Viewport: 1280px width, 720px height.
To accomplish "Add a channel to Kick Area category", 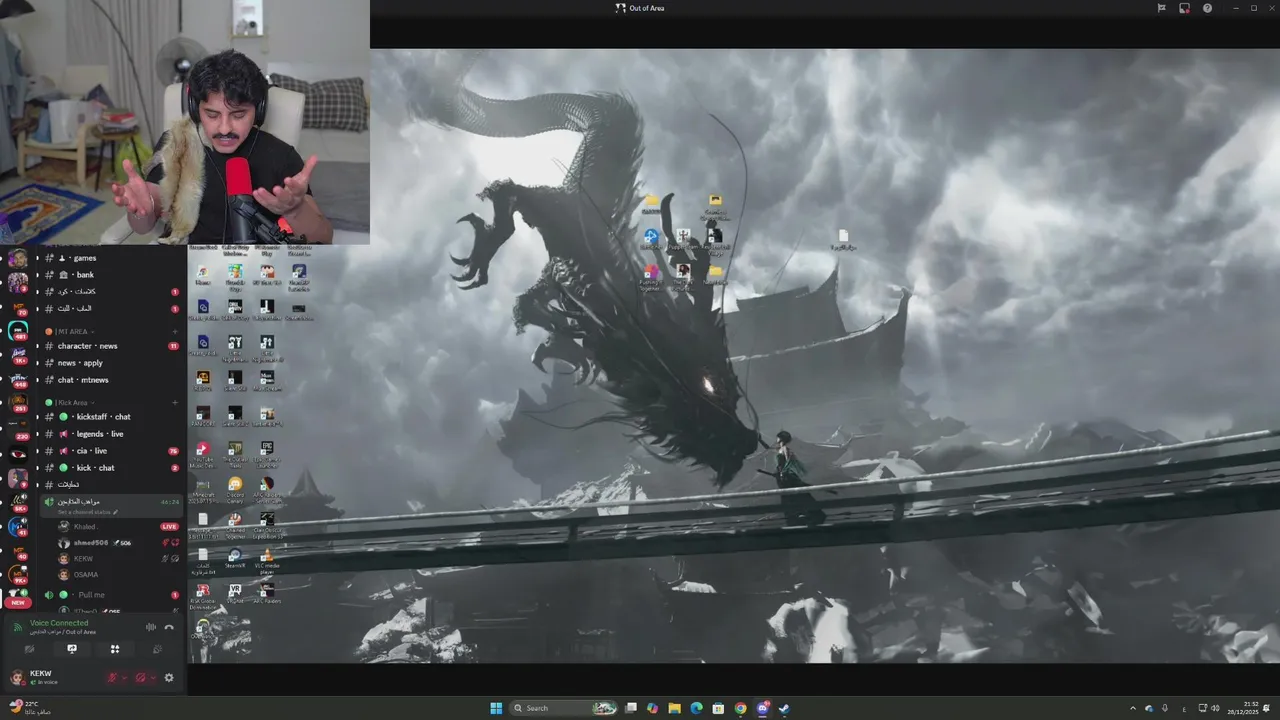I will point(175,402).
